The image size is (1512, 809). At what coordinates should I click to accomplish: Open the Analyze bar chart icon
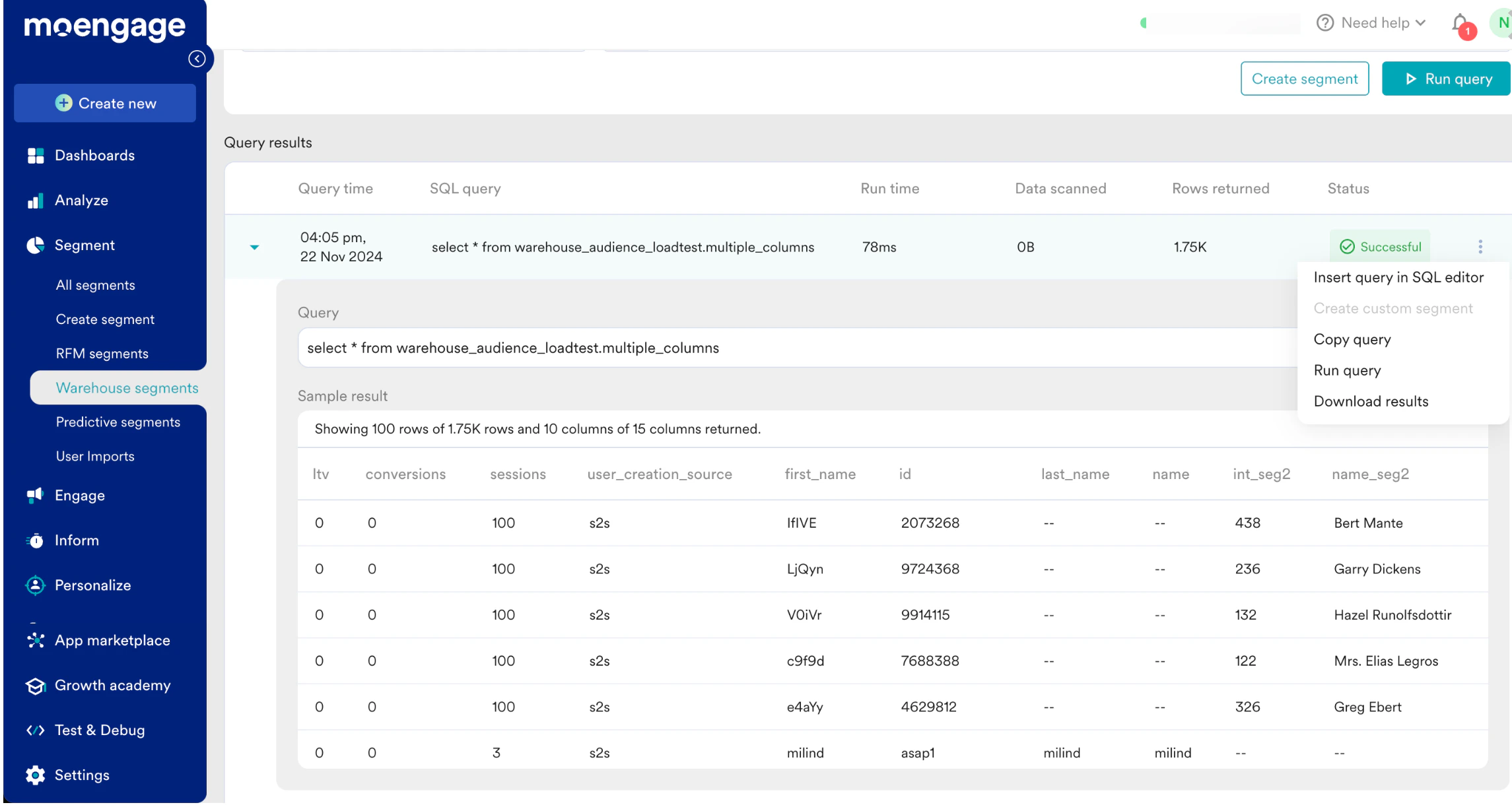(x=36, y=201)
